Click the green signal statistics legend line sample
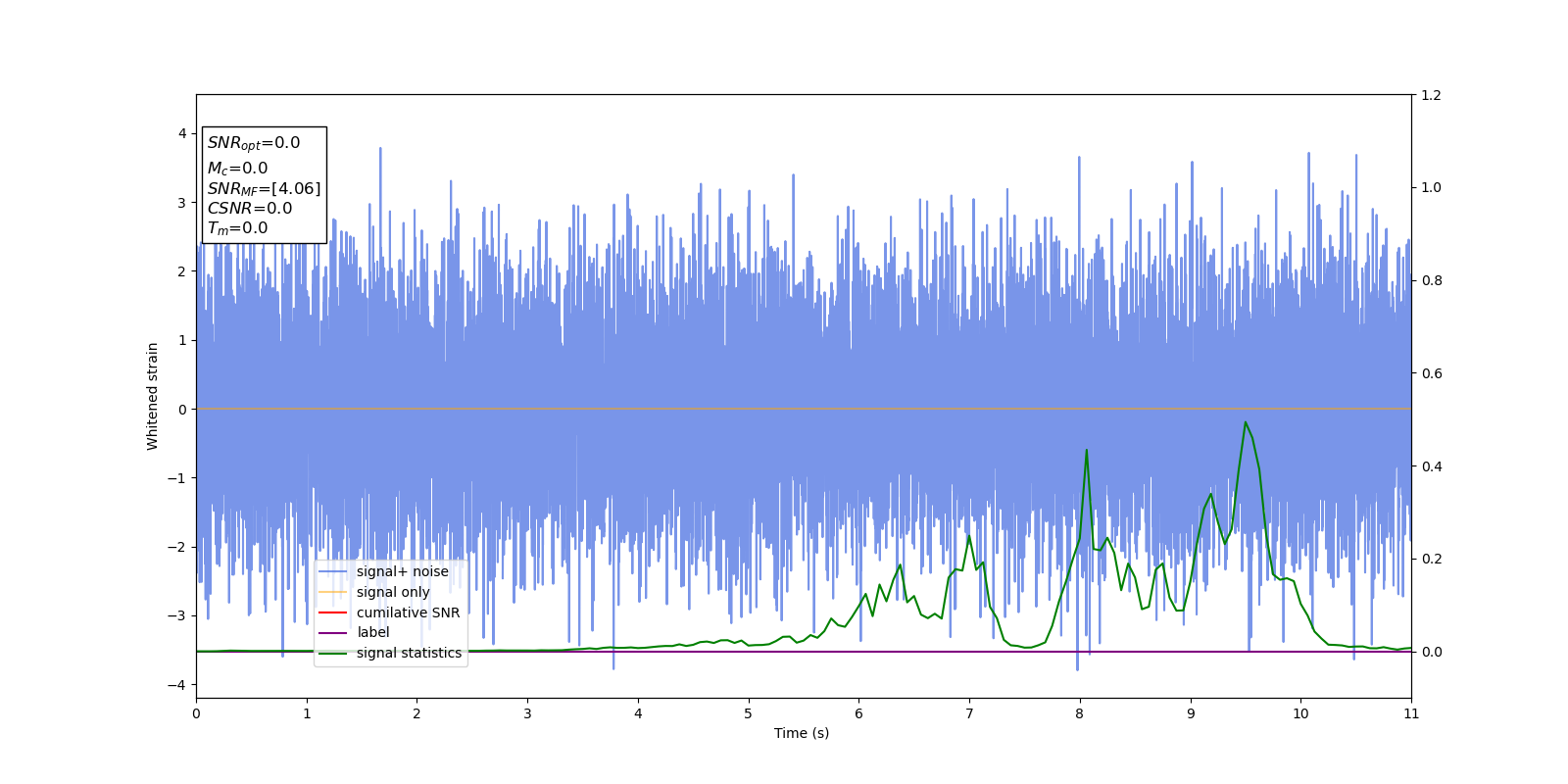This screenshot has height=784, width=1568. [333, 653]
